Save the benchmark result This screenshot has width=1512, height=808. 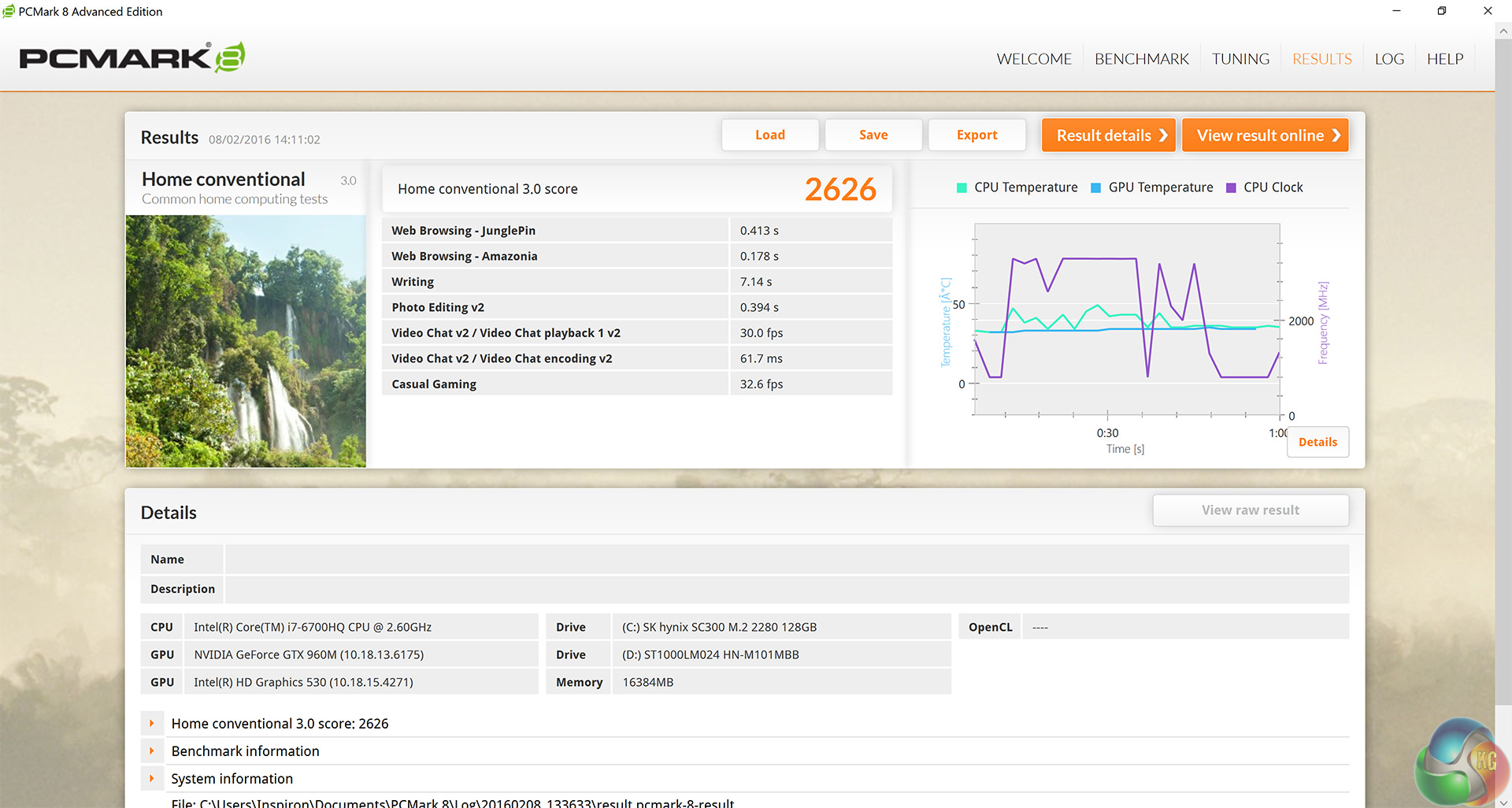[873, 135]
